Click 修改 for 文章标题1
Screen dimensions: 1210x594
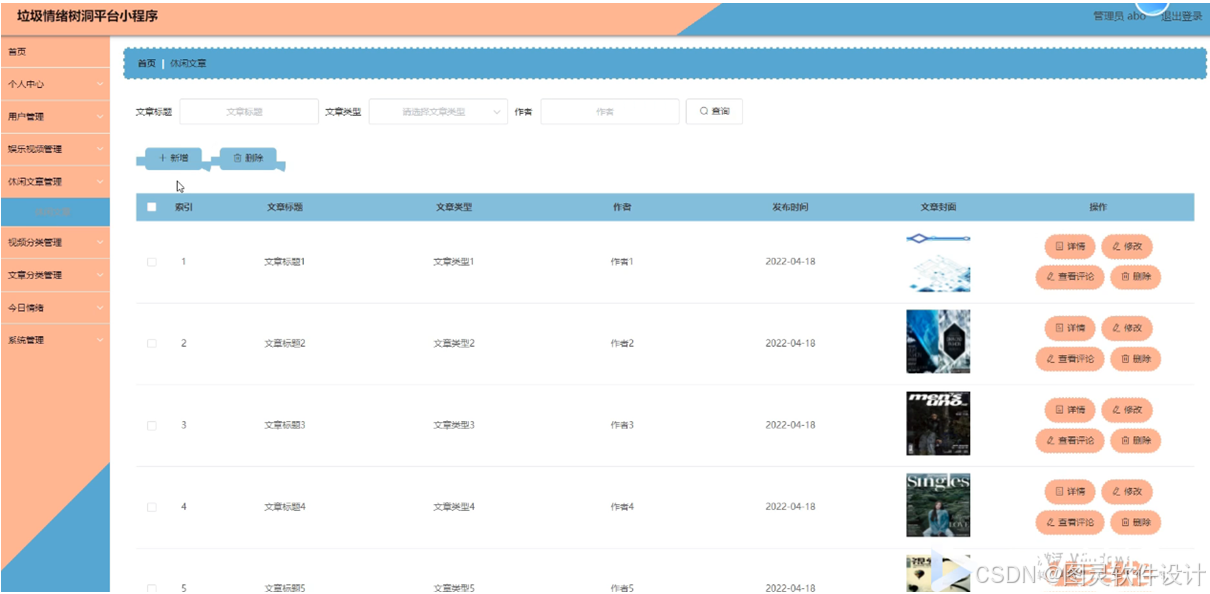click(x=1127, y=246)
